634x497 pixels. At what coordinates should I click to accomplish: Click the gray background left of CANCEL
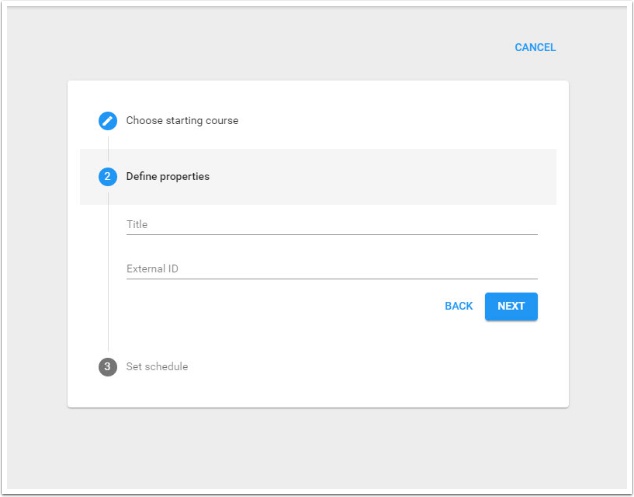[x=300, y=47]
